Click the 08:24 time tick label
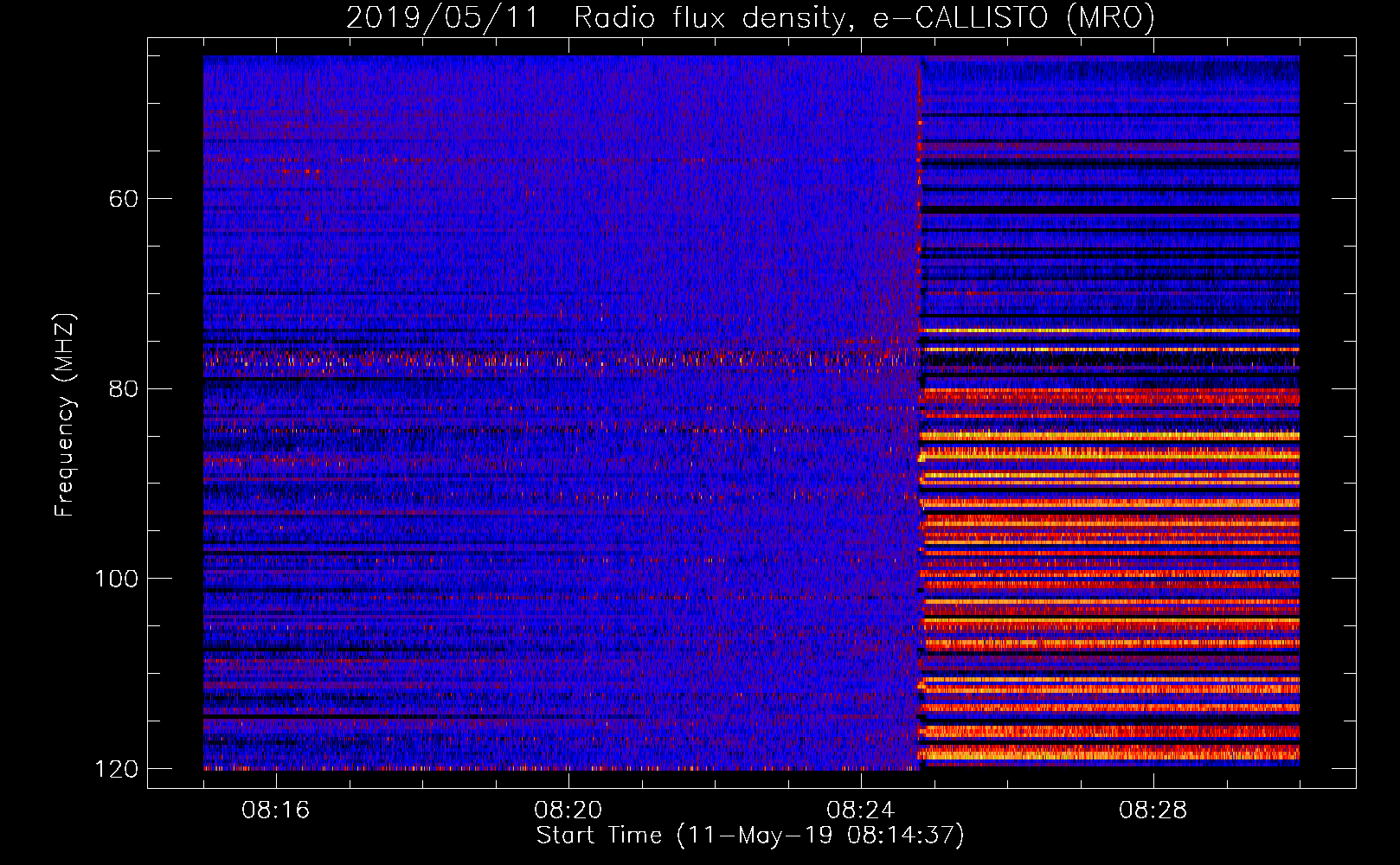This screenshot has height=865, width=1400. coord(861,811)
